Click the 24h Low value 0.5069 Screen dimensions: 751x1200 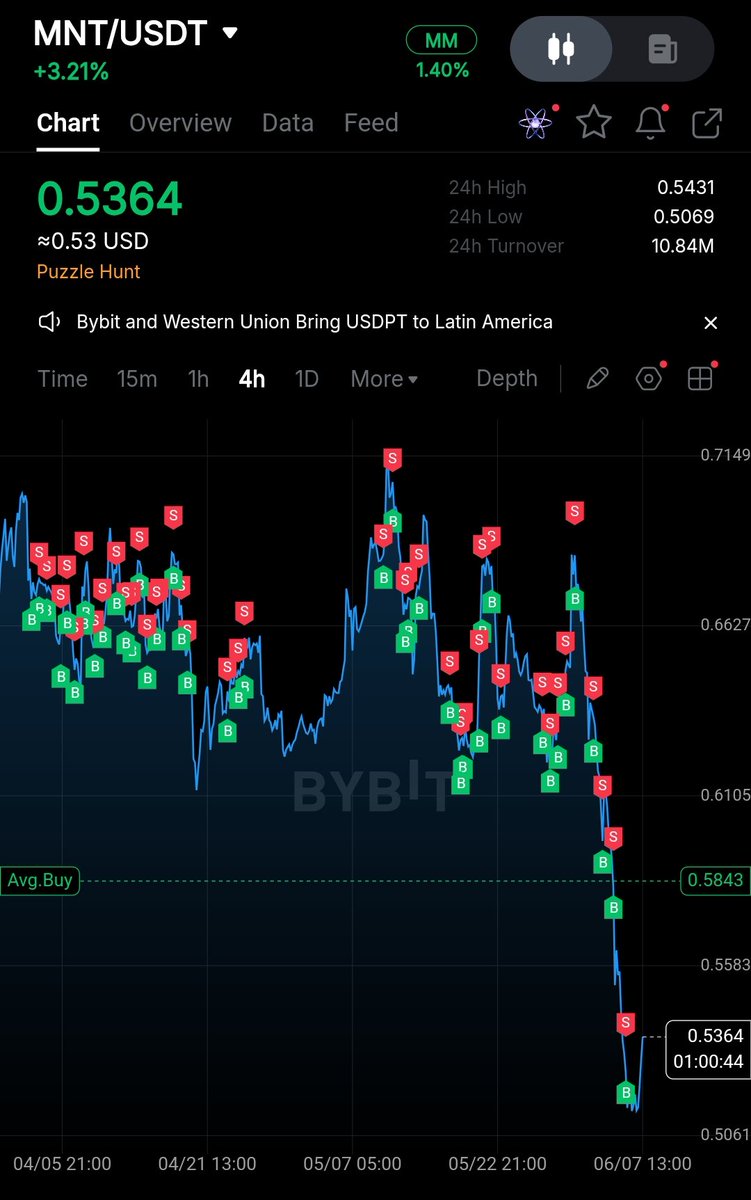(x=685, y=217)
